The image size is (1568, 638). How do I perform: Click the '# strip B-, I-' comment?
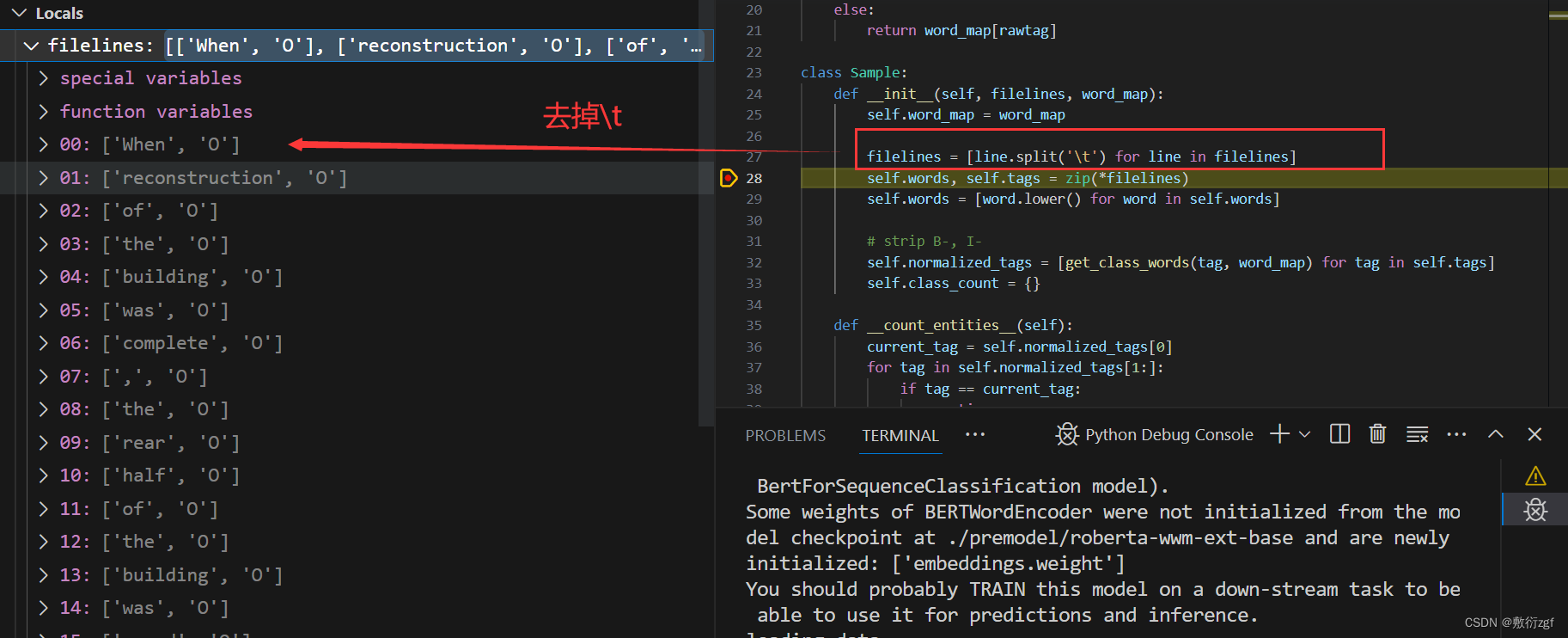point(924,241)
